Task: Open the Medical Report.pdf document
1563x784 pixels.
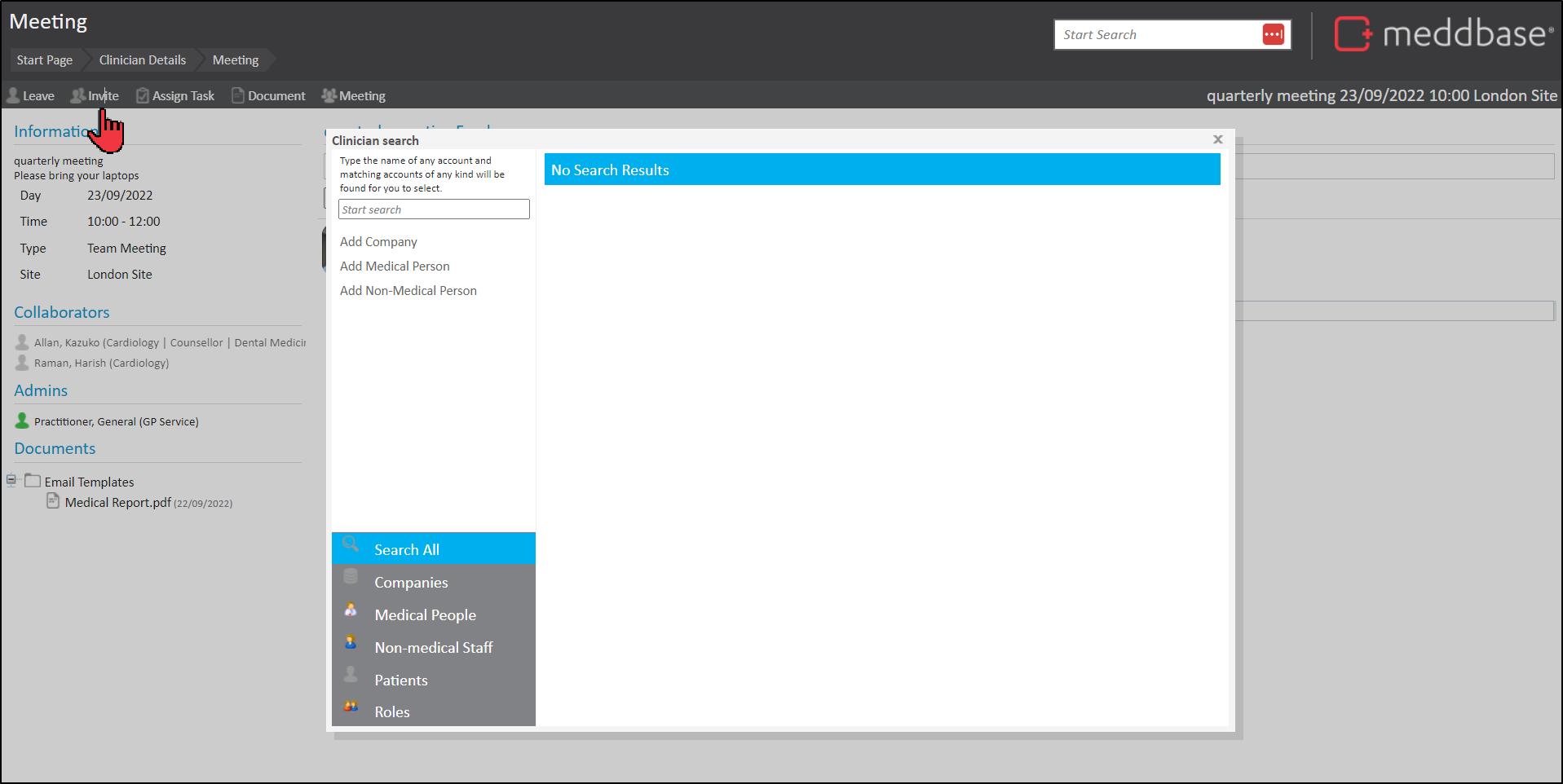Action: 117,503
